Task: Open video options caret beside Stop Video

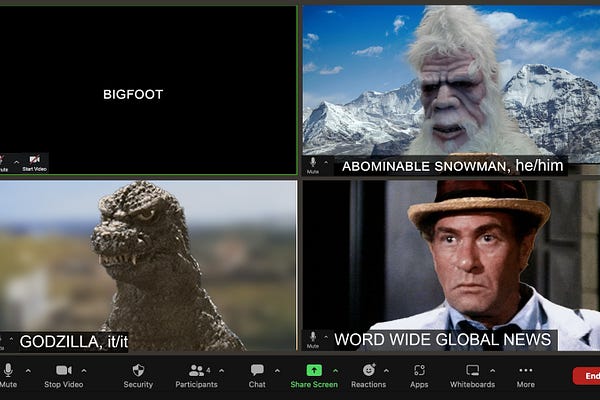Action: (x=84, y=371)
